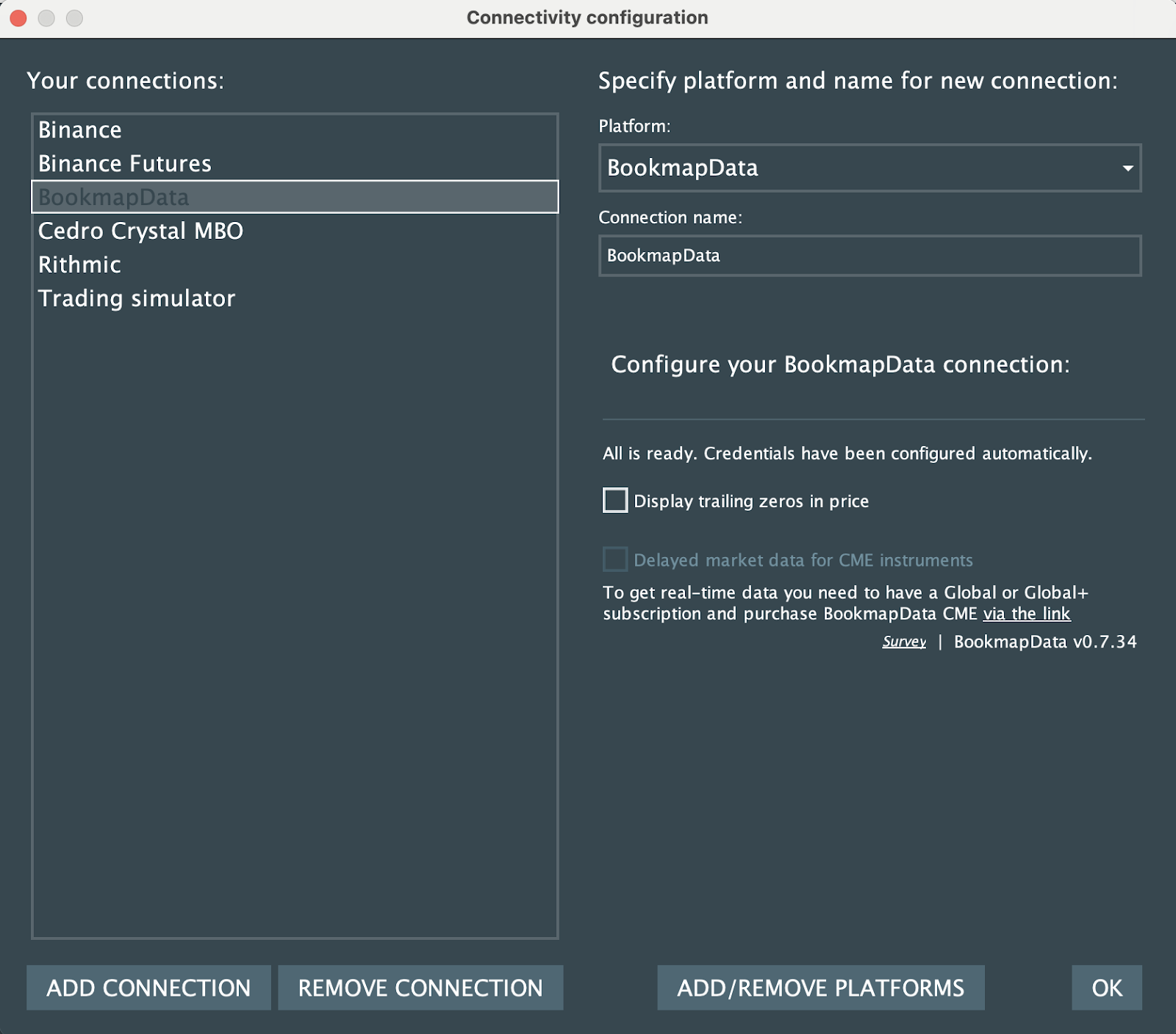Close the window with red button
The image size is (1176, 1034).
(x=18, y=18)
